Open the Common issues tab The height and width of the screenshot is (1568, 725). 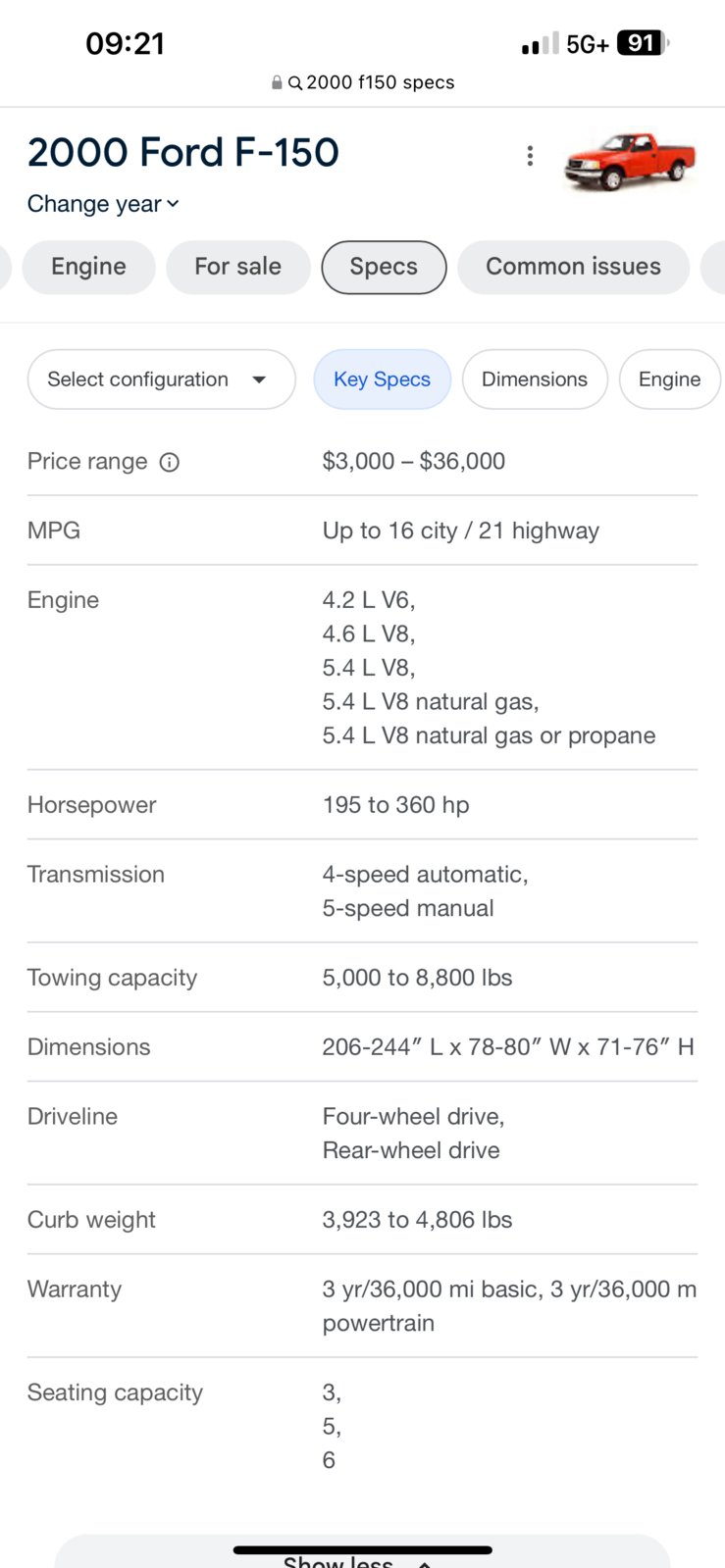[x=573, y=267]
